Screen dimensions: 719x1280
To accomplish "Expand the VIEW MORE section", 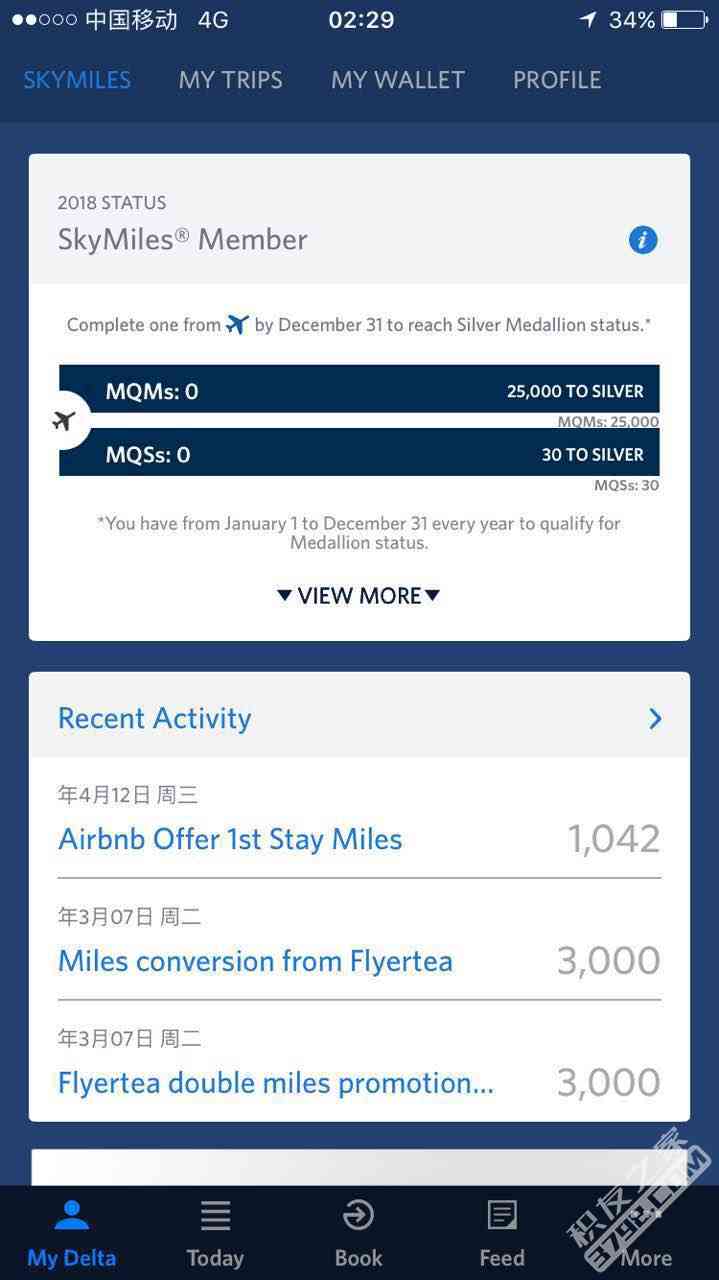I will click(x=358, y=595).
